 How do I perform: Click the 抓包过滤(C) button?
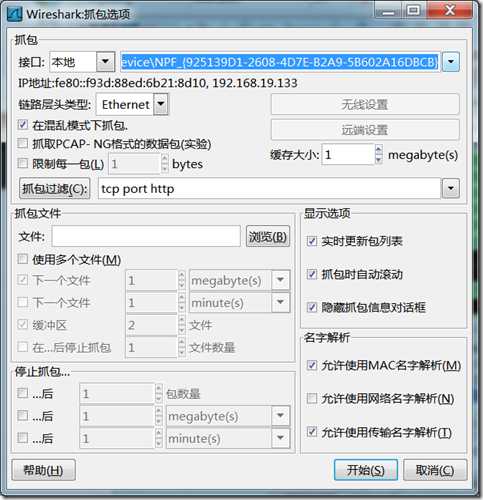[55, 189]
